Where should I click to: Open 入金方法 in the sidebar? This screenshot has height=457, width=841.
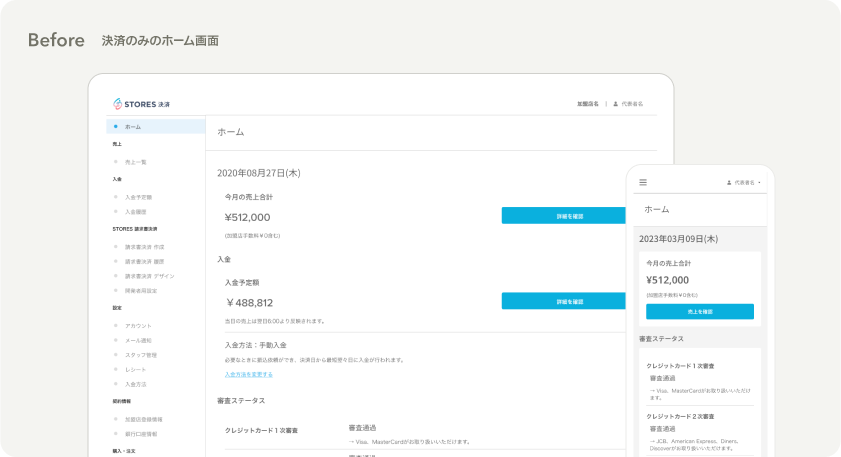[136, 384]
